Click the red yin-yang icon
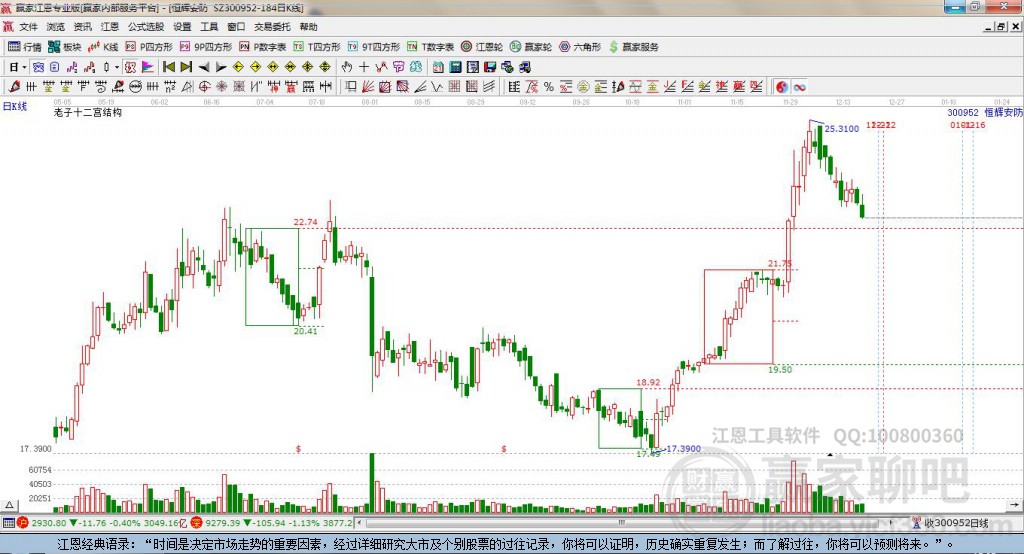Image resolution: width=1024 pixels, height=554 pixels. pos(782,87)
